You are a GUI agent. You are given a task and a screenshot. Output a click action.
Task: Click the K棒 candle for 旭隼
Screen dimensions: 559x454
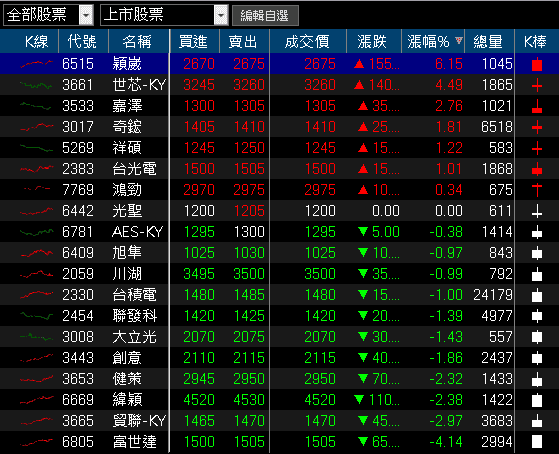[537, 253]
